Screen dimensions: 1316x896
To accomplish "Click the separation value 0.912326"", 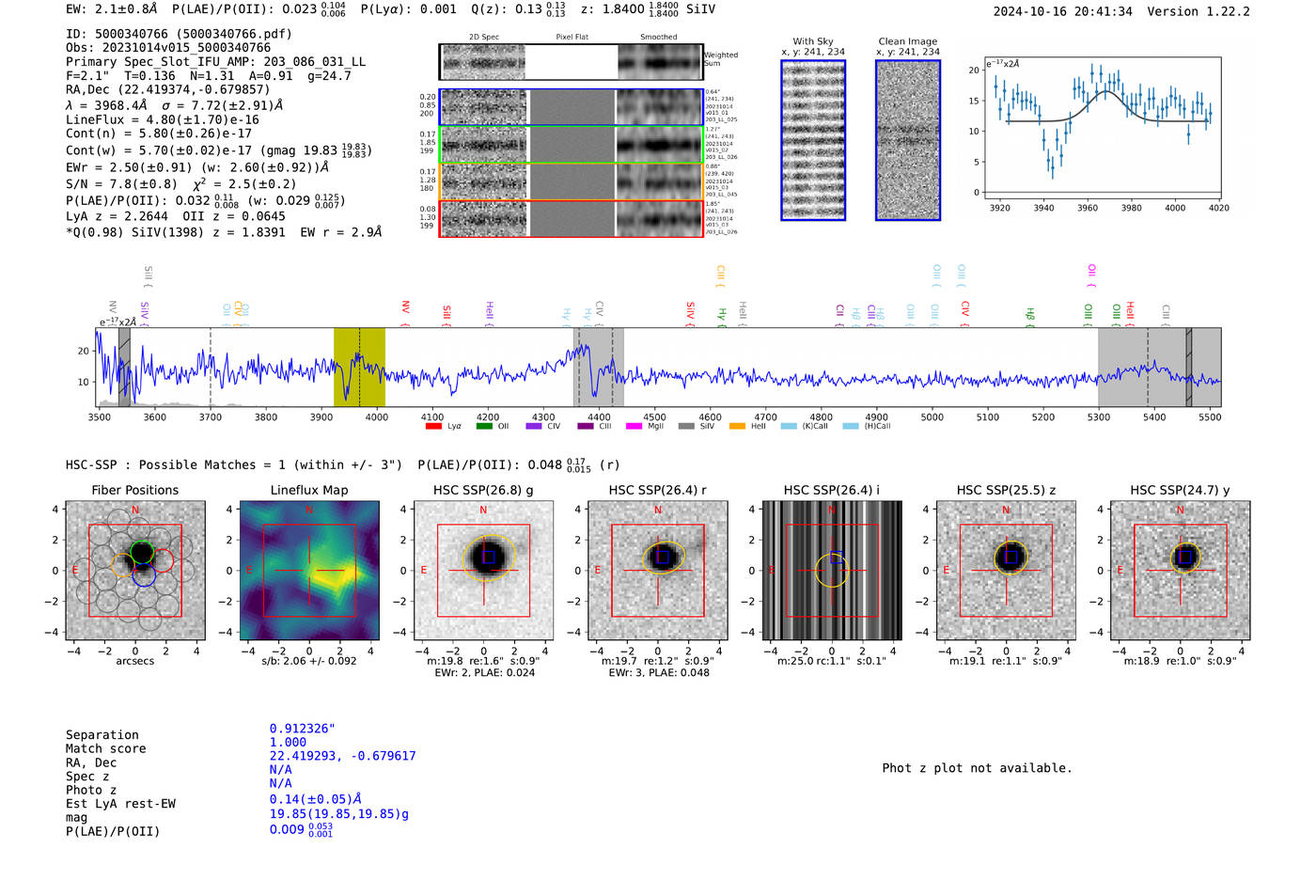I will click(x=303, y=730).
